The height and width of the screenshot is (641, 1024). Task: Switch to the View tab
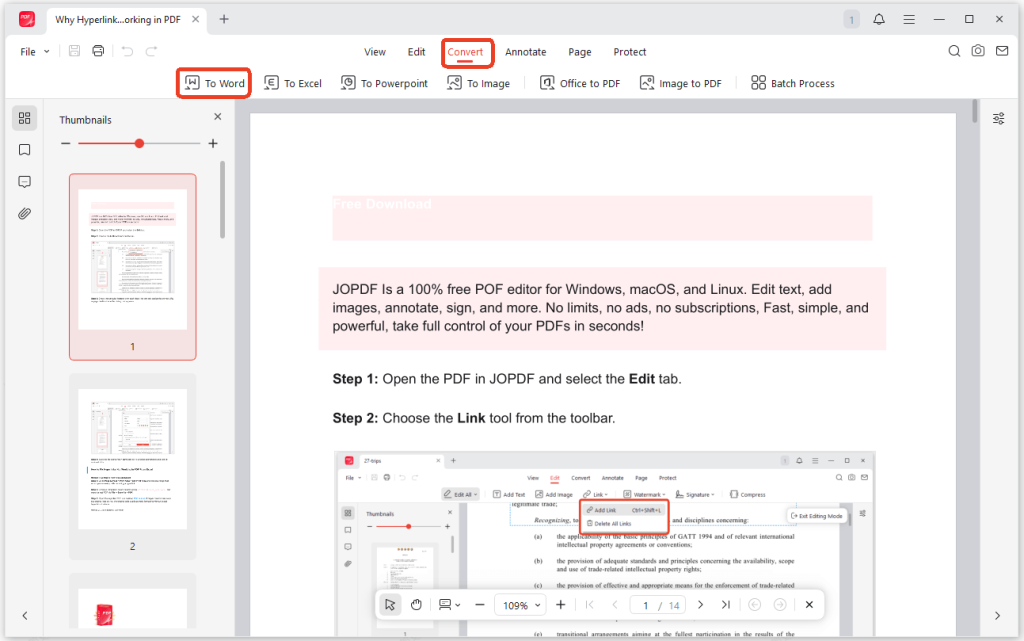375,52
